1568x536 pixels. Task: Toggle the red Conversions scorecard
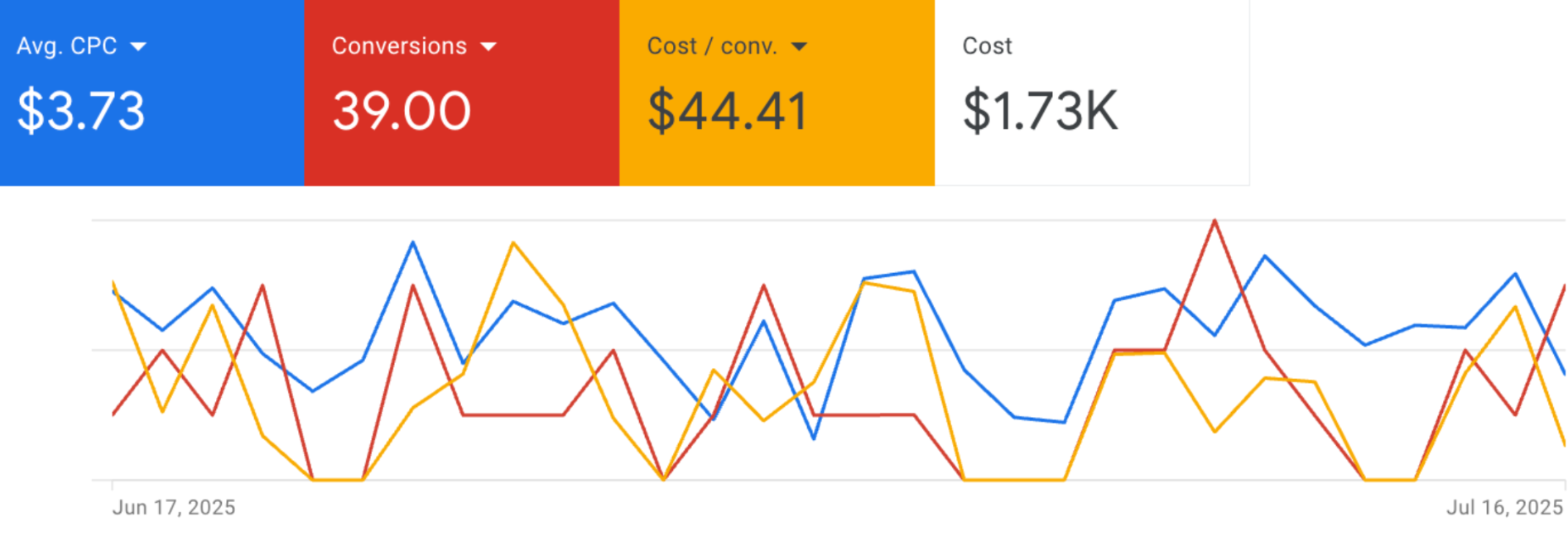(x=462, y=93)
